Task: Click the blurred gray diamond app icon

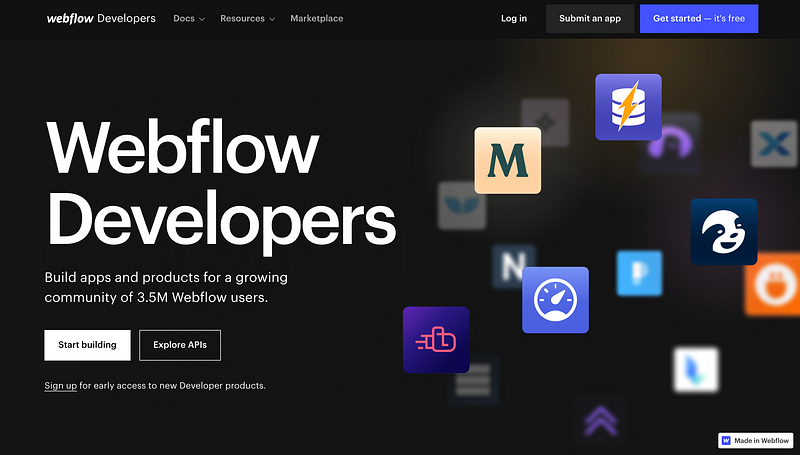Action: click(545, 122)
